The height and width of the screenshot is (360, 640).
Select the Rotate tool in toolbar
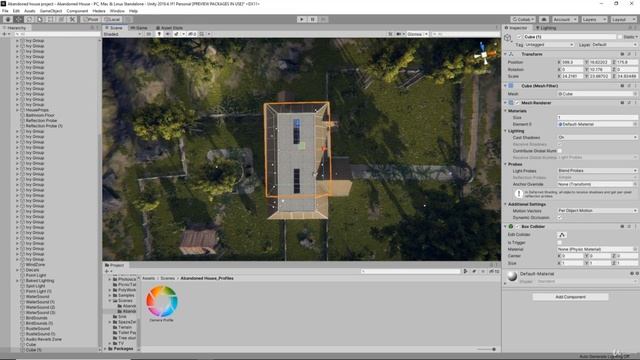[29, 19]
